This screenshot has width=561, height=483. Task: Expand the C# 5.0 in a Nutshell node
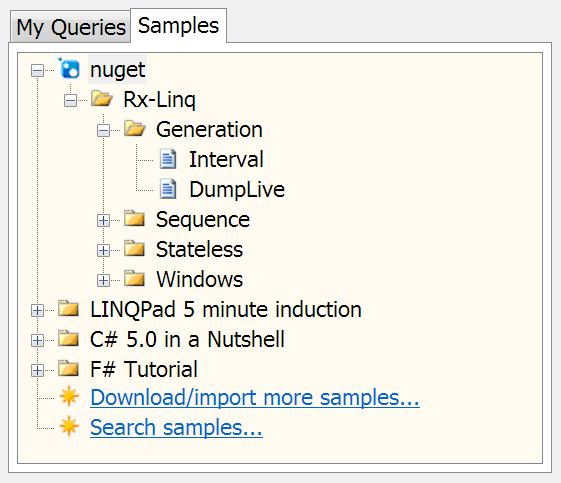37,341
